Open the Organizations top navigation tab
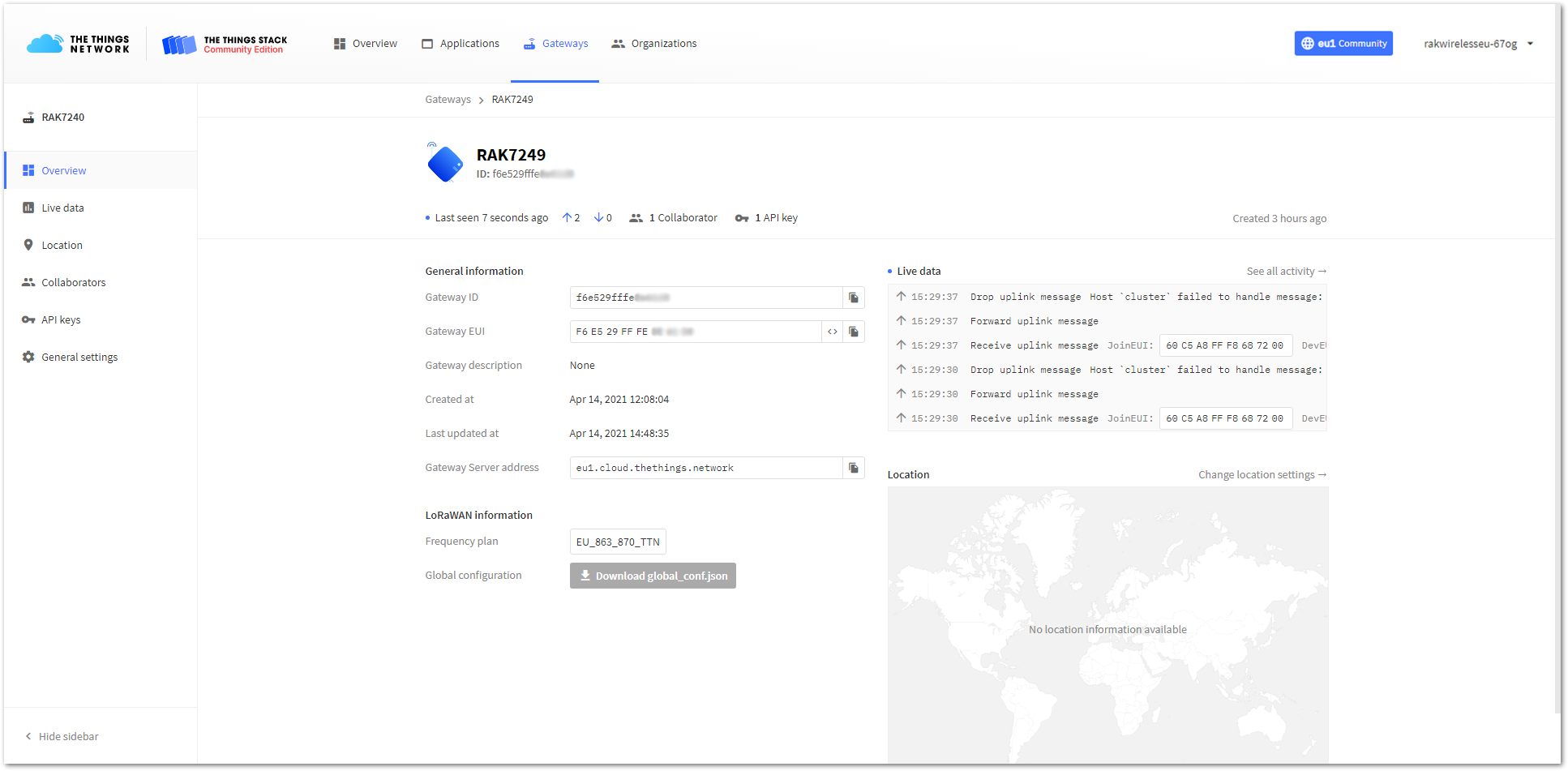The width and height of the screenshot is (1568, 771). (654, 44)
